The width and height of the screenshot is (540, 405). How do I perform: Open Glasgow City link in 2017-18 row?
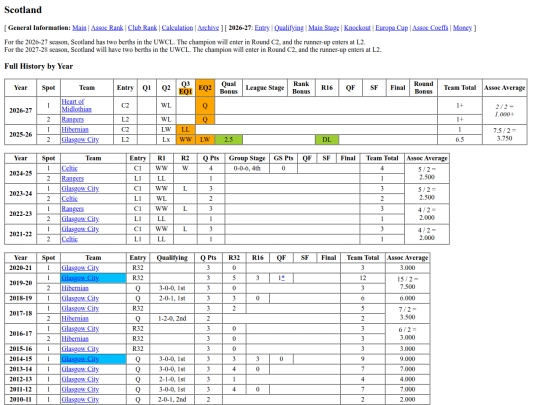[80, 308]
